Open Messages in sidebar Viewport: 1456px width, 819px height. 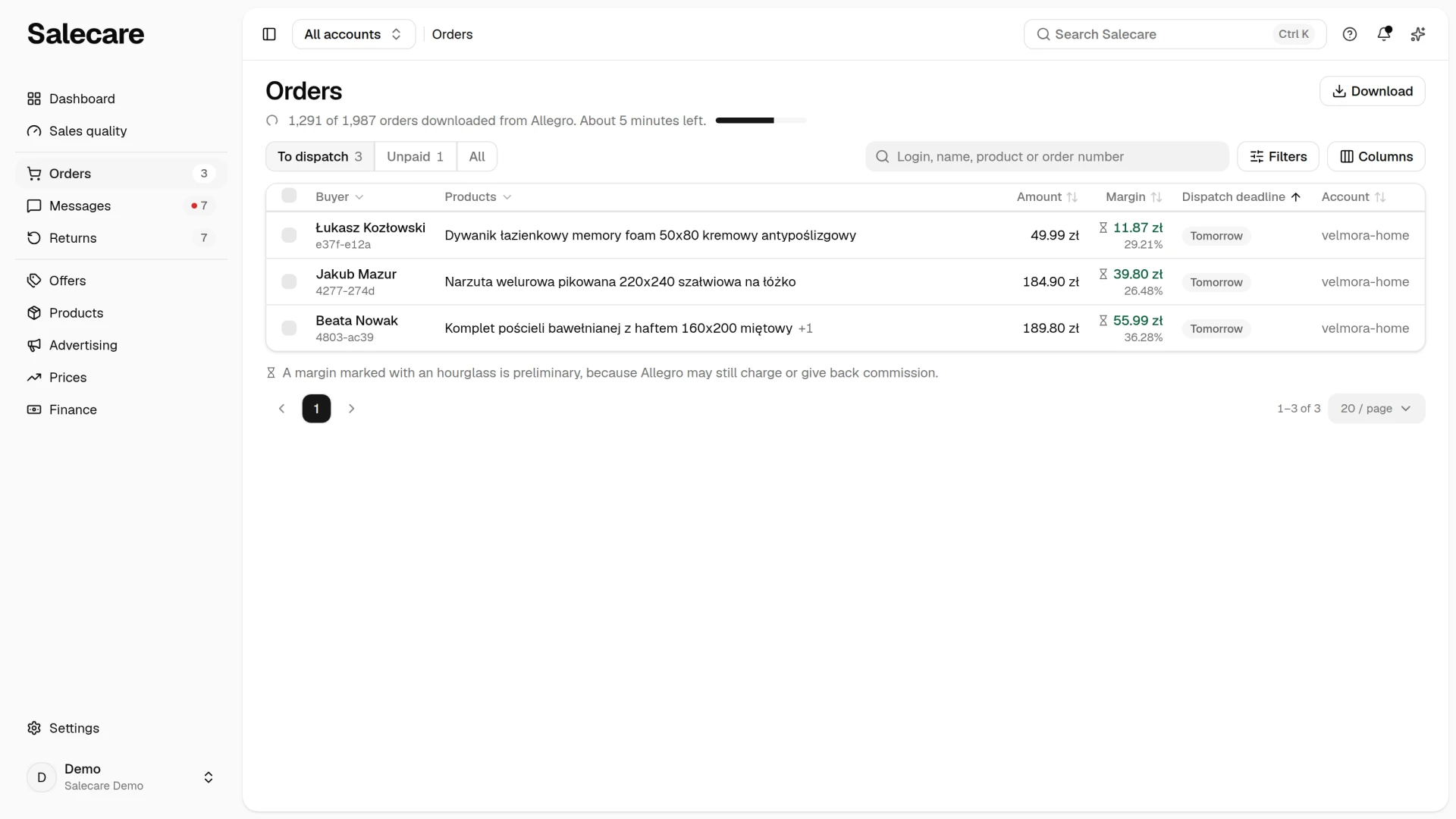tap(121, 206)
